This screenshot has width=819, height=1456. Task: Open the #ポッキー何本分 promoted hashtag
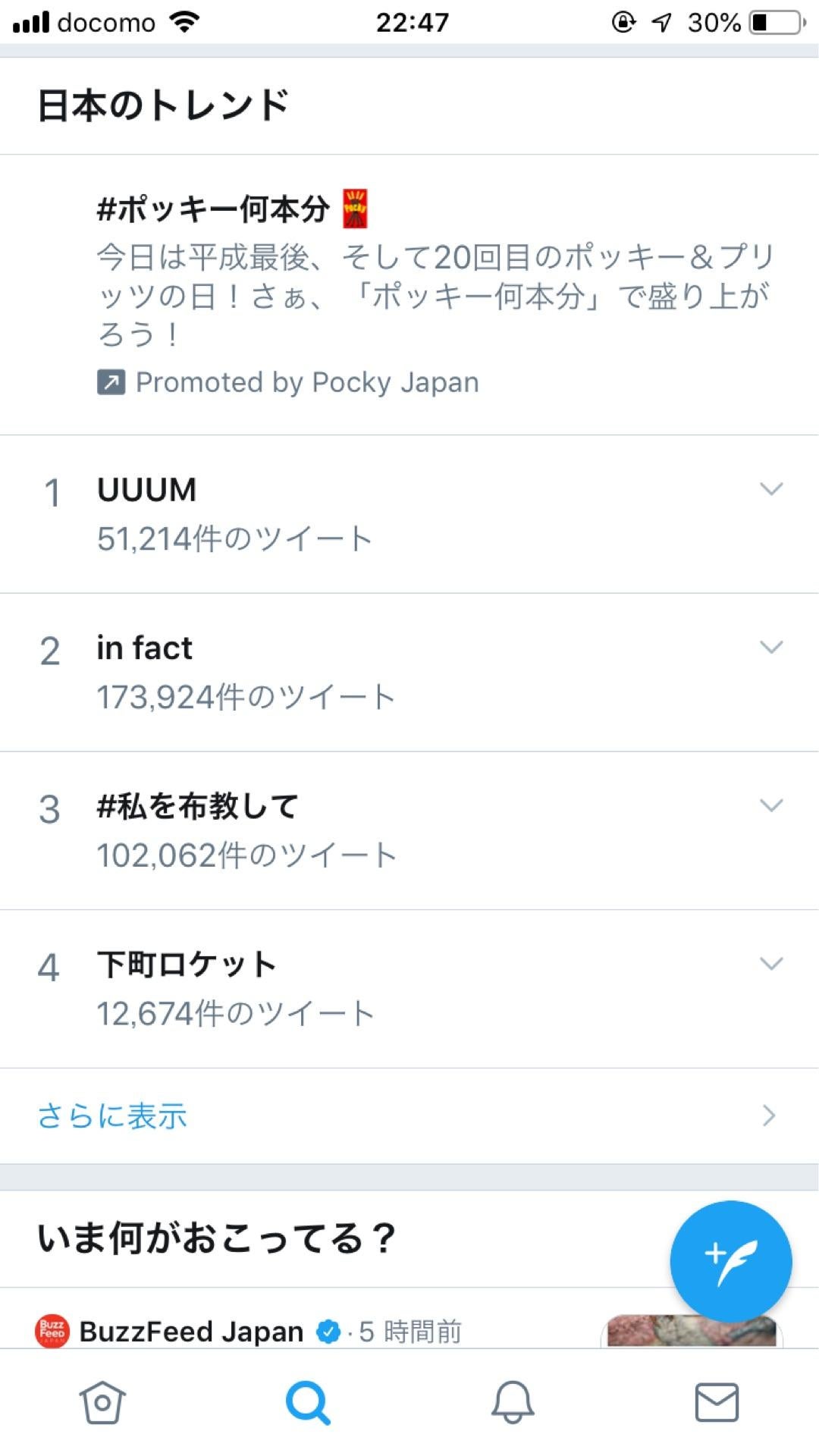pyautogui.click(x=214, y=209)
